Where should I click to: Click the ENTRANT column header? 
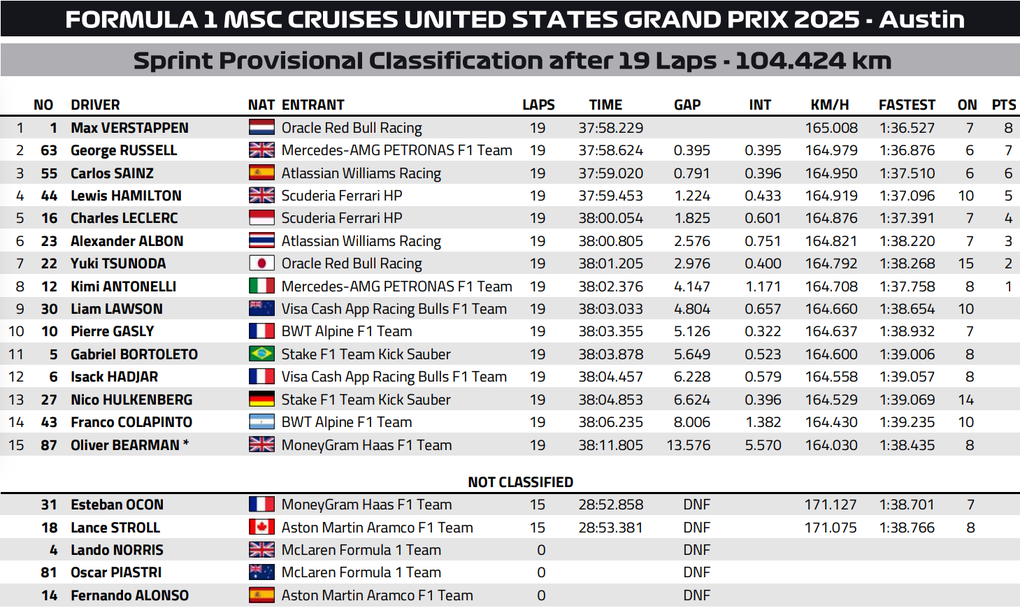click(x=313, y=105)
